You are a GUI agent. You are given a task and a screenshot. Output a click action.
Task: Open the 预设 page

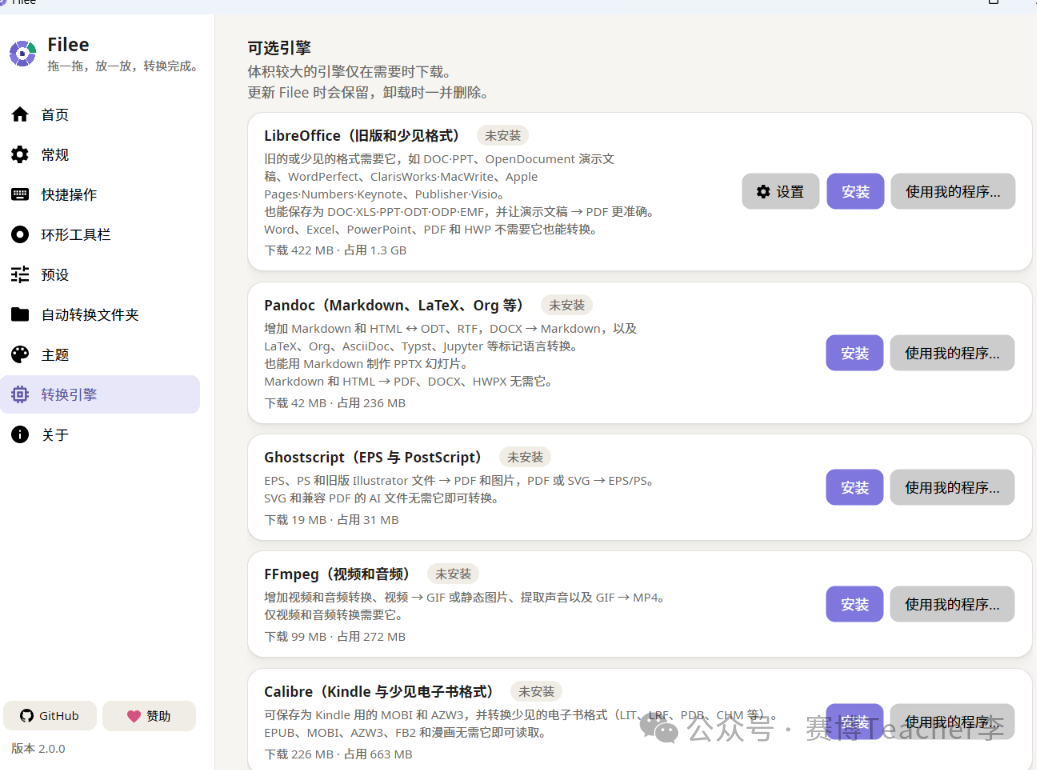[x=100, y=275]
